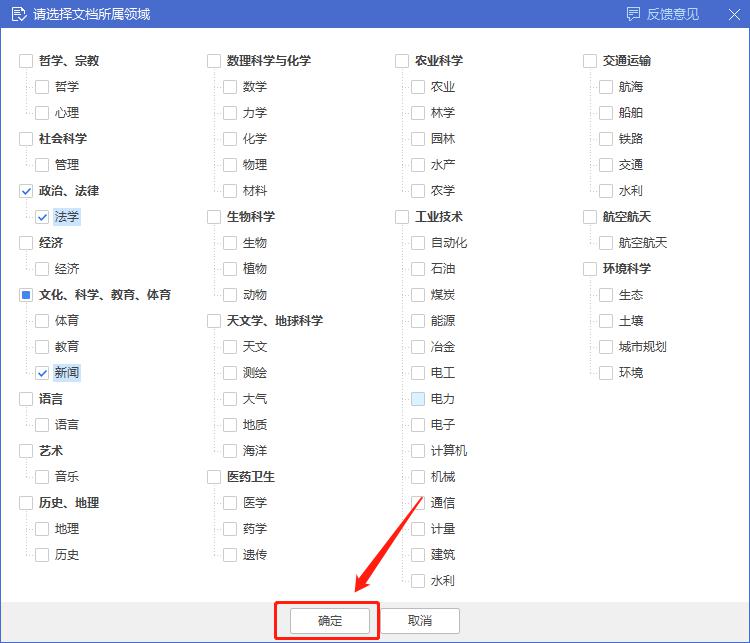Check the 医学 option

(x=230, y=503)
